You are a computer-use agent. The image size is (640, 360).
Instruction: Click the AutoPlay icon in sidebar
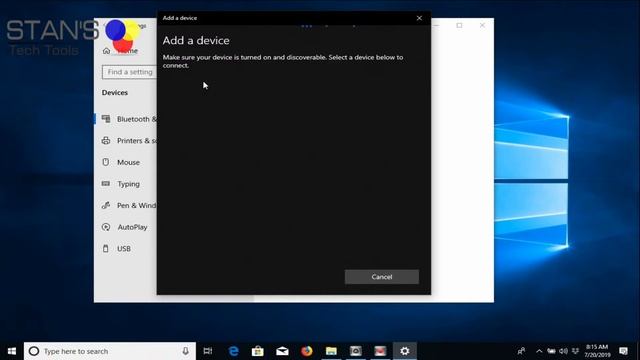tap(106, 227)
